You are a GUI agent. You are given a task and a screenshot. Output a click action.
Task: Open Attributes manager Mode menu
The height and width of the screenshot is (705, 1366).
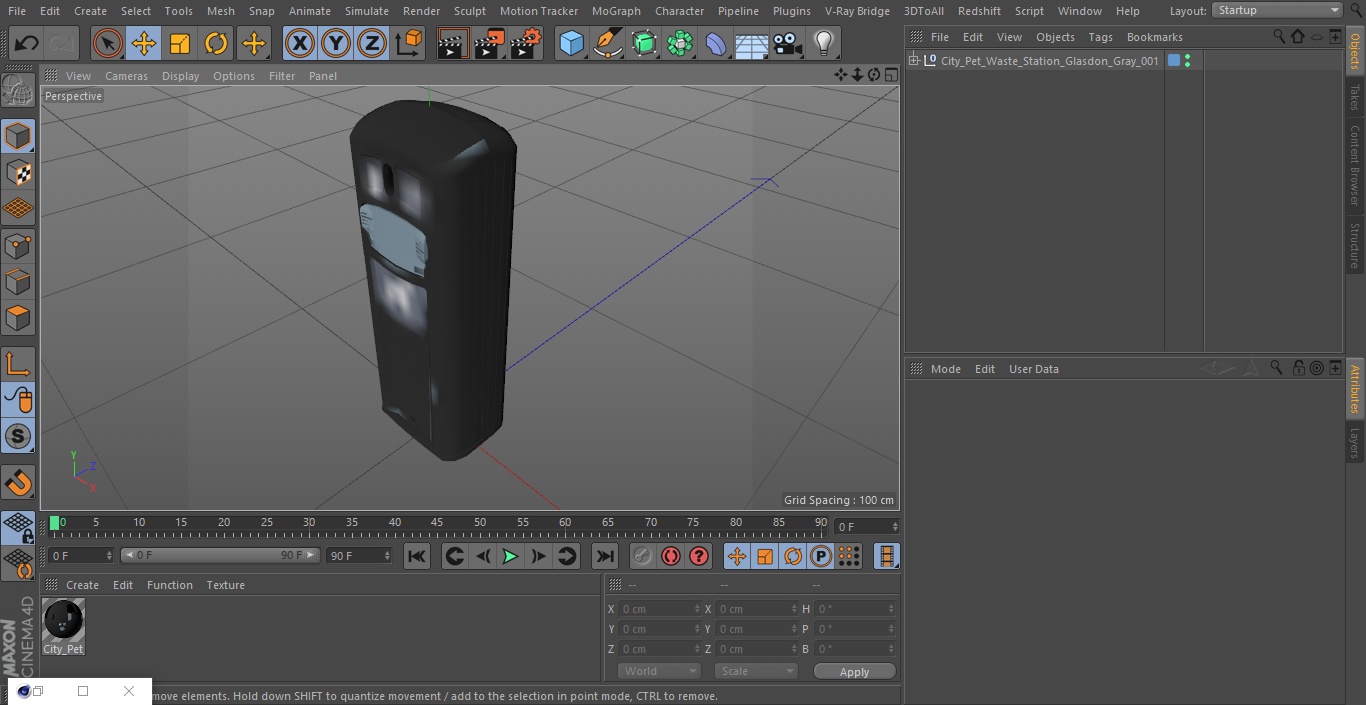[945, 369]
